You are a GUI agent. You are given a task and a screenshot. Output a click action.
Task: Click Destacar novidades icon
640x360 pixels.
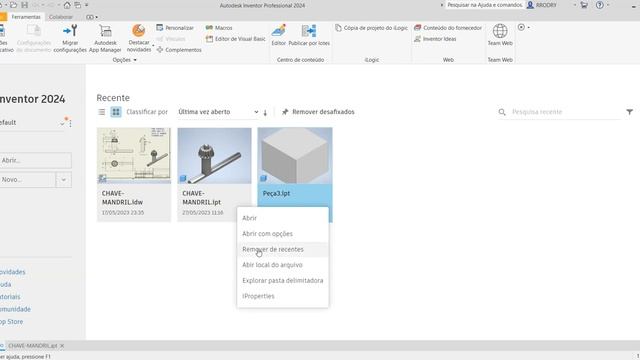(x=139, y=31)
